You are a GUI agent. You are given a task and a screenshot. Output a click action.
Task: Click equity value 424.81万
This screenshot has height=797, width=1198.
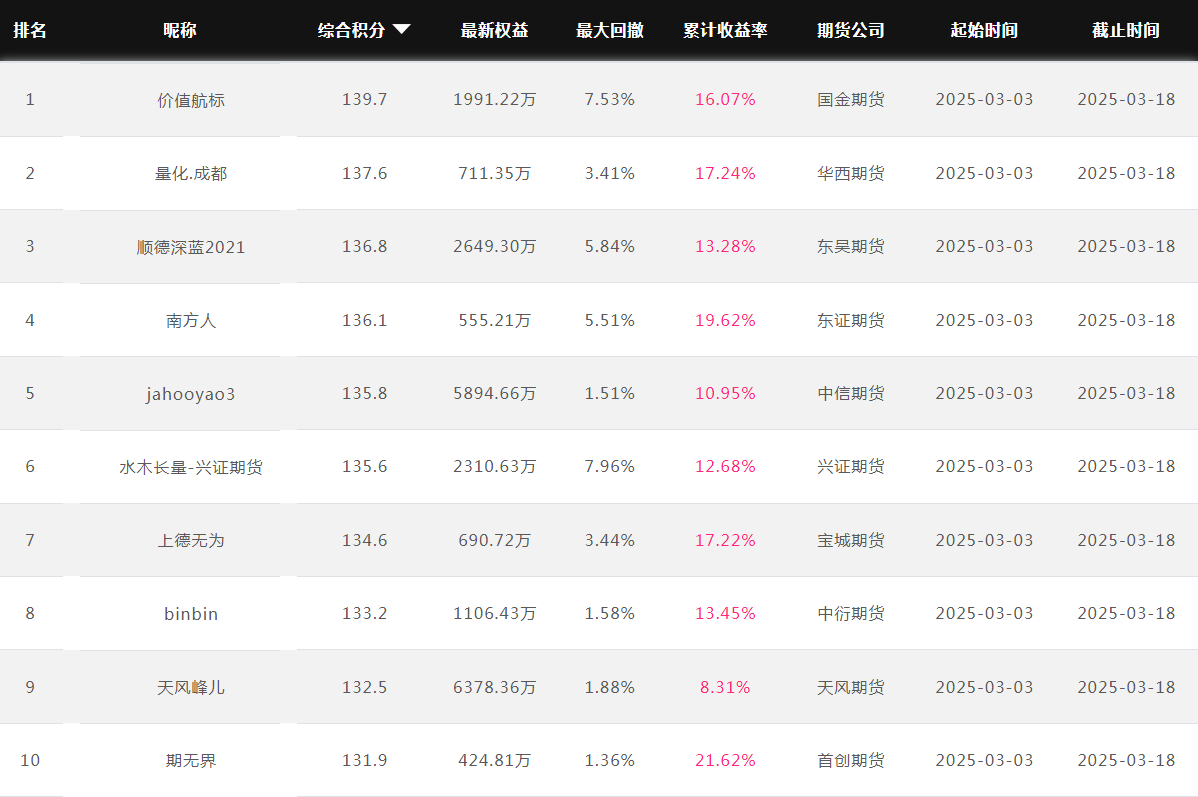tap(494, 760)
